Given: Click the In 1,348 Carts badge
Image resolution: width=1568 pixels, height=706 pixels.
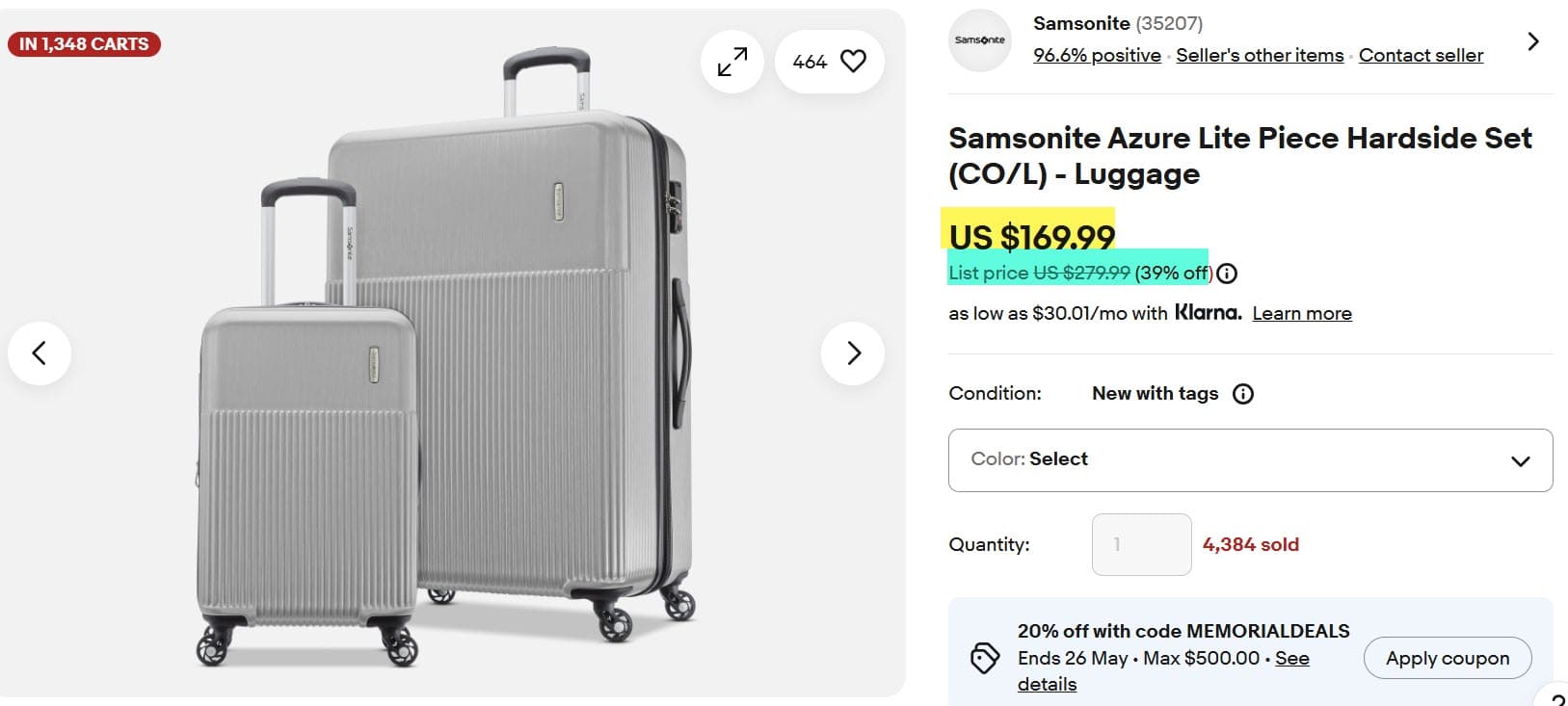Looking at the screenshot, I should 84,44.
